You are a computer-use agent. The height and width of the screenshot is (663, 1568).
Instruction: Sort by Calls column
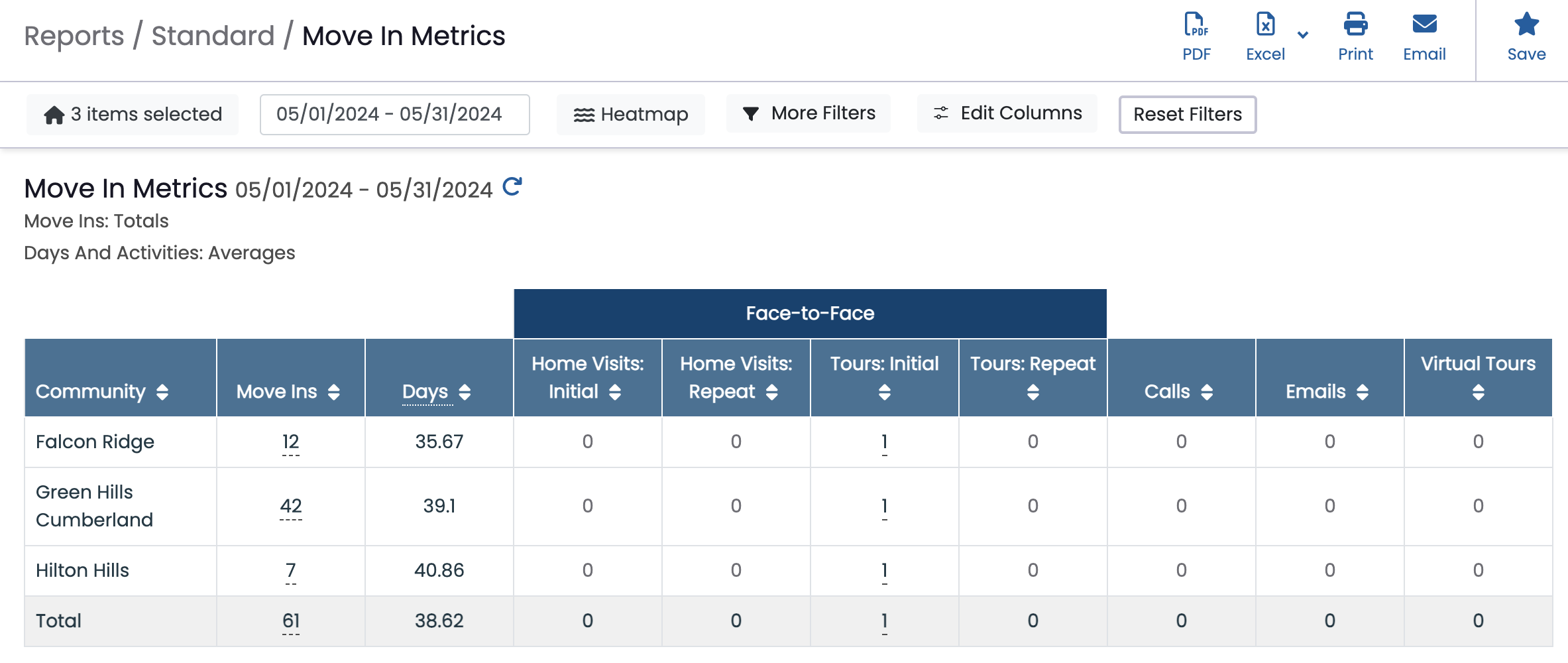click(x=1207, y=392)
